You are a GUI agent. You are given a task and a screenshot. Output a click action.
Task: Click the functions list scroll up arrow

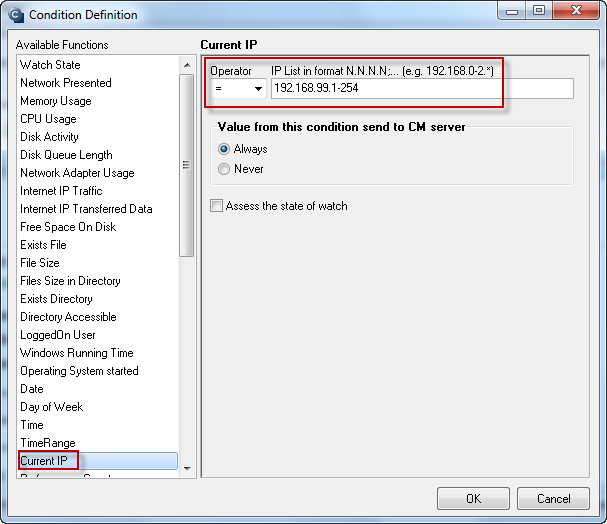point(187,65)
